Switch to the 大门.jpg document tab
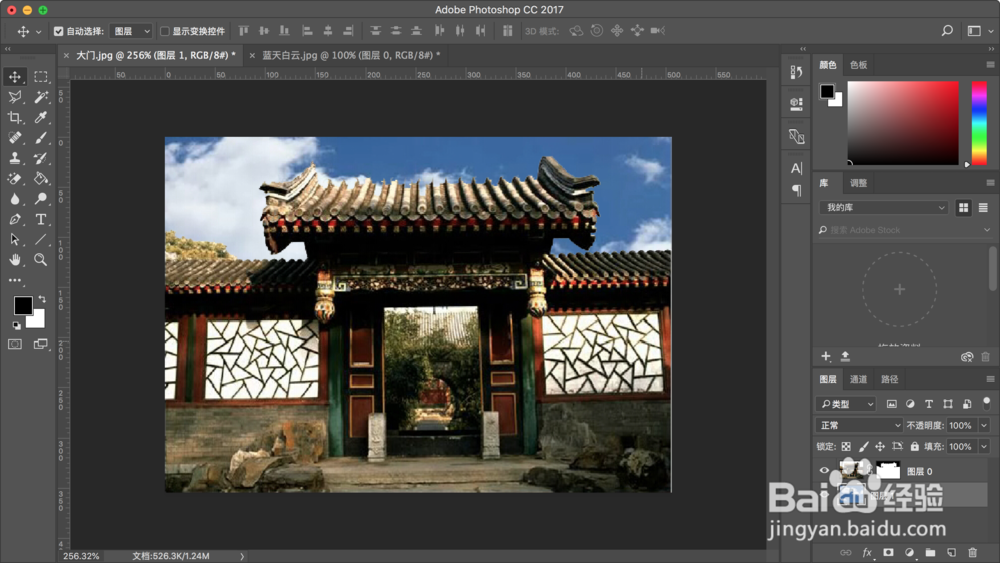 click(156, 55)
